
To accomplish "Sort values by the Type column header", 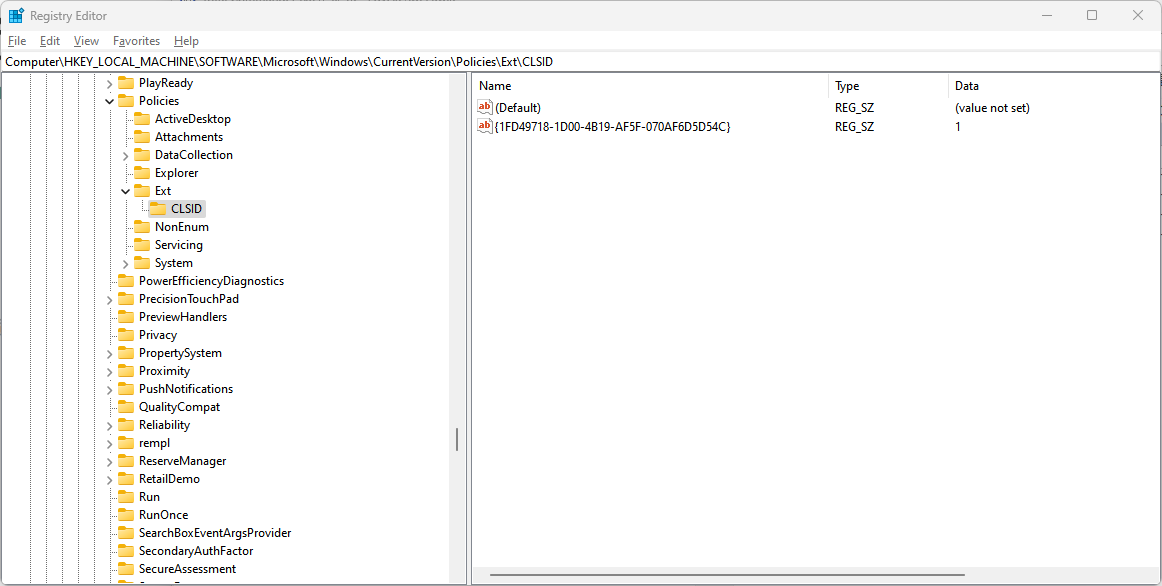I will (888, 86).
